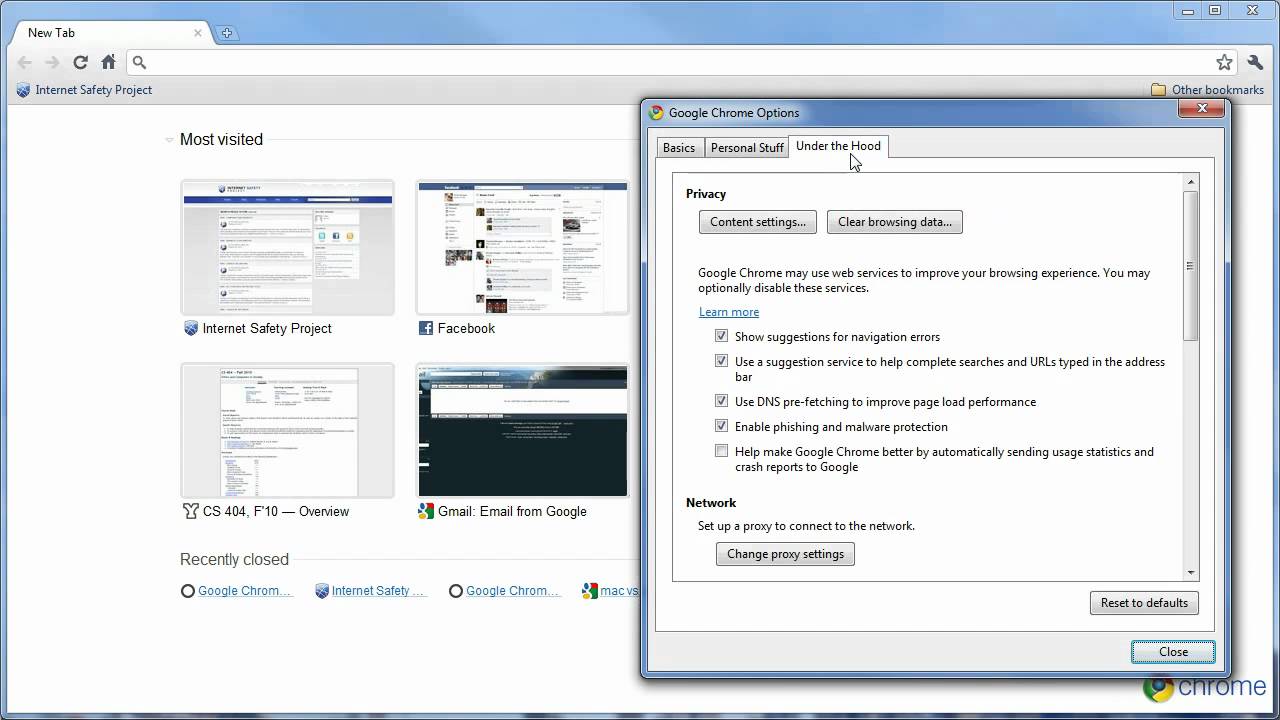Click CS 404, F'10 — Overview link
Viewport: 1280px width, 720px height.
tap(276, 511)
